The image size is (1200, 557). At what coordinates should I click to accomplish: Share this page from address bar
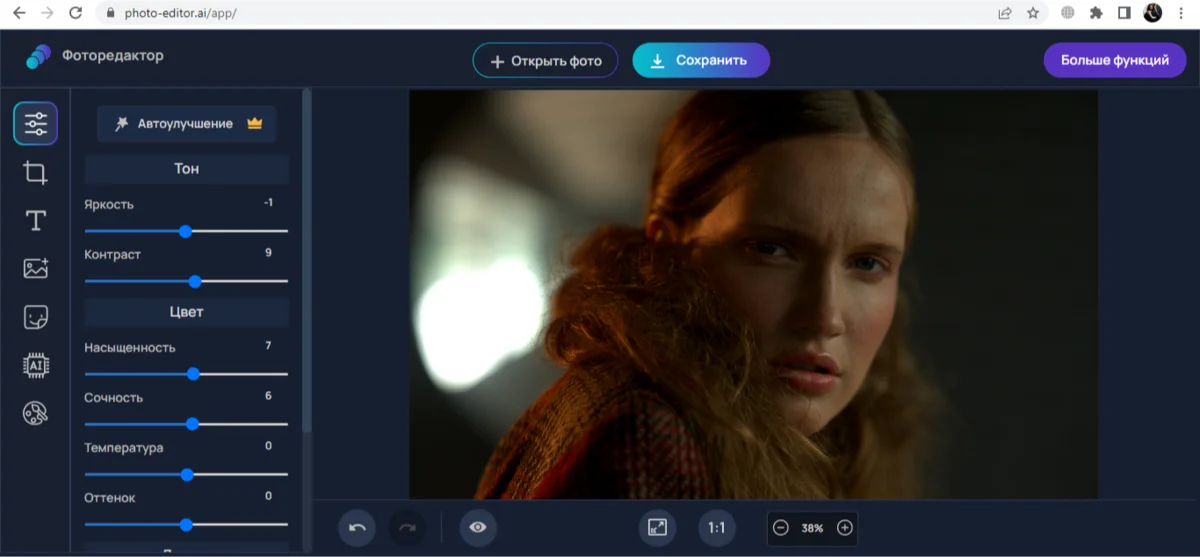pos(1004,13)
